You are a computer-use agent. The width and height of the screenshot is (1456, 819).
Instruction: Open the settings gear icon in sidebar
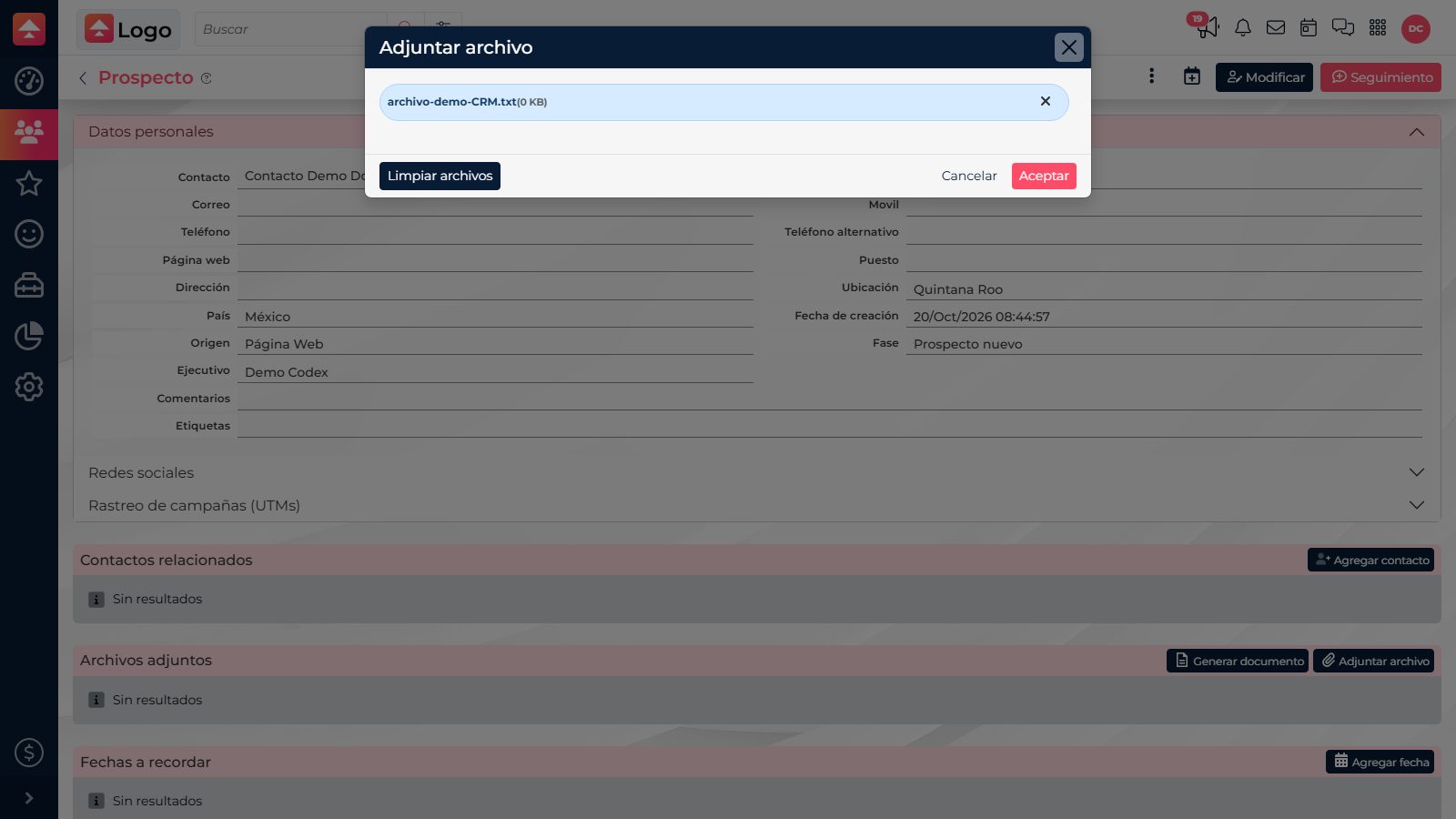point(29,387)
